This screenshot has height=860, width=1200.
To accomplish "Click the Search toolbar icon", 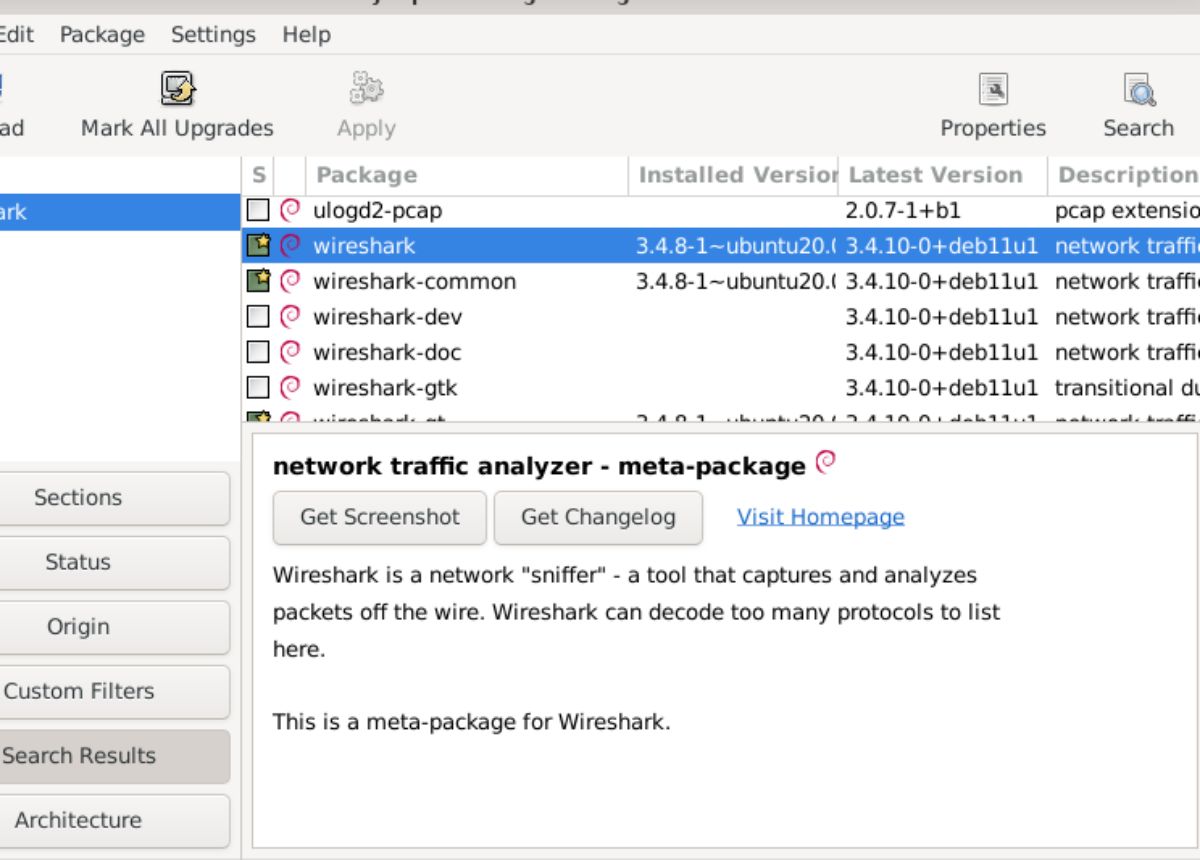I will click(1138, 90).
